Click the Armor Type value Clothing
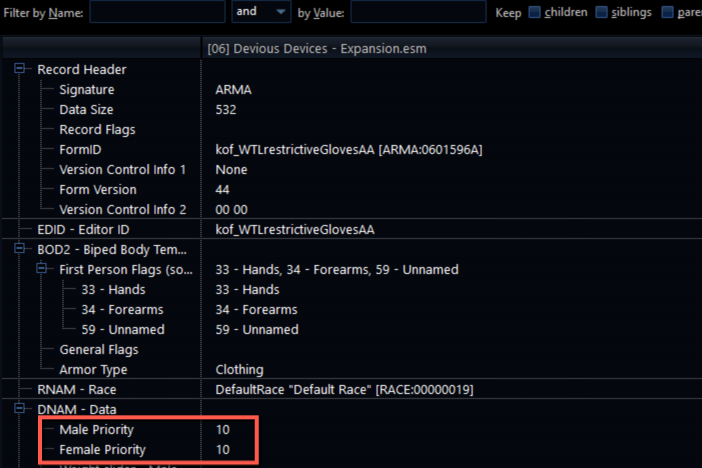The width and height of the screenshot is (702, 468). [x=240, y=370]
